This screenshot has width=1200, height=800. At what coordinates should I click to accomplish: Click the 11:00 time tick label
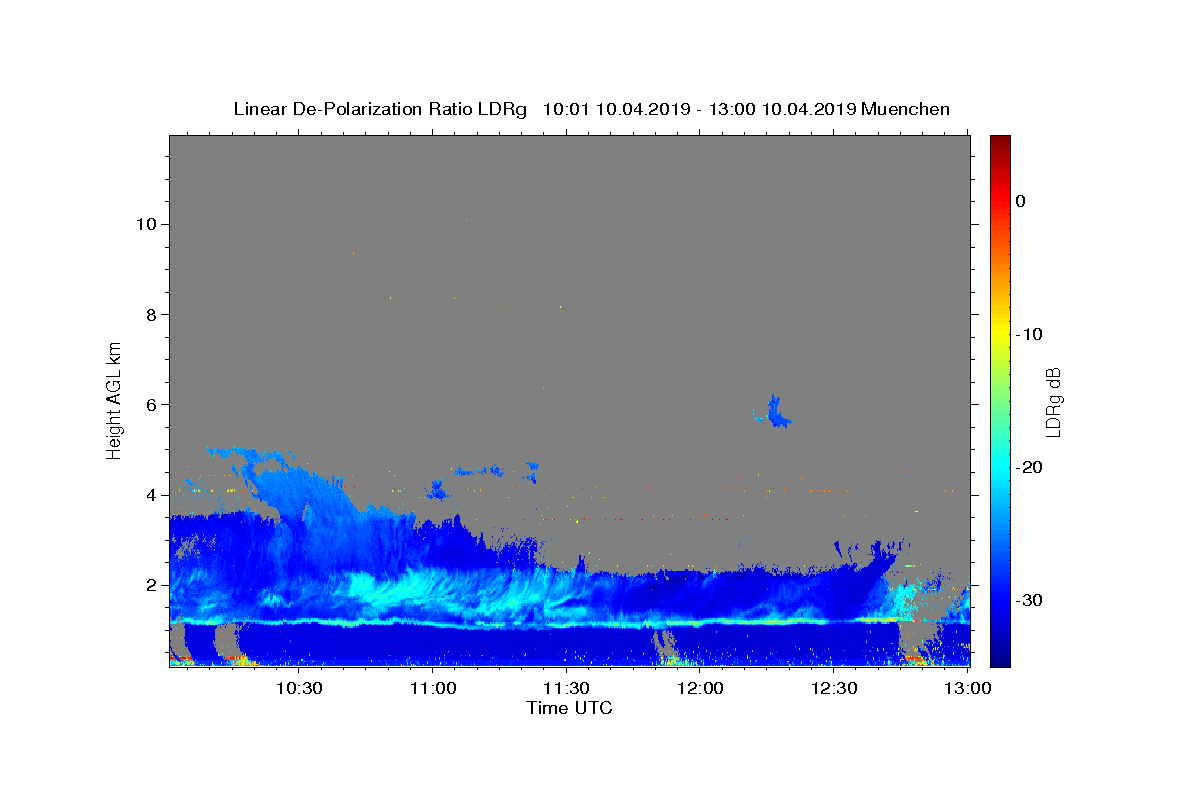pyautogui.click(x=433, y=688)
